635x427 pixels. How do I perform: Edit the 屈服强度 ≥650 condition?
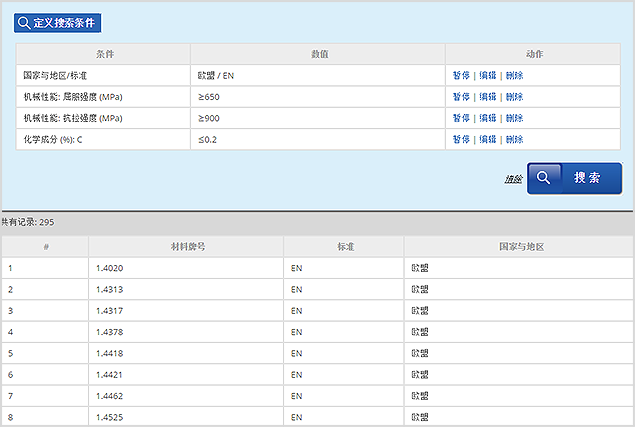487,97
